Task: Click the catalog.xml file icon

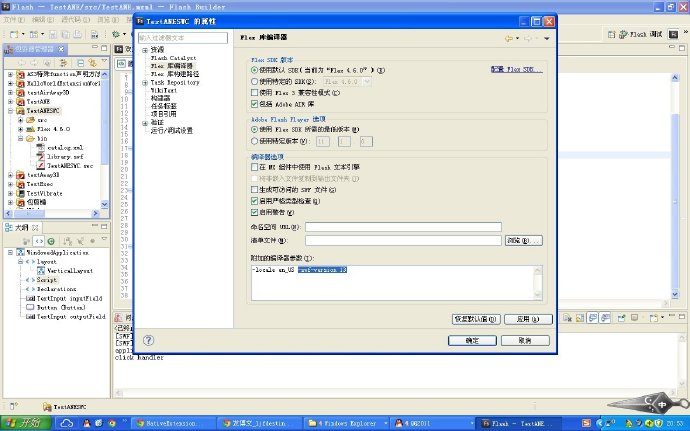Action: point(40,147)
